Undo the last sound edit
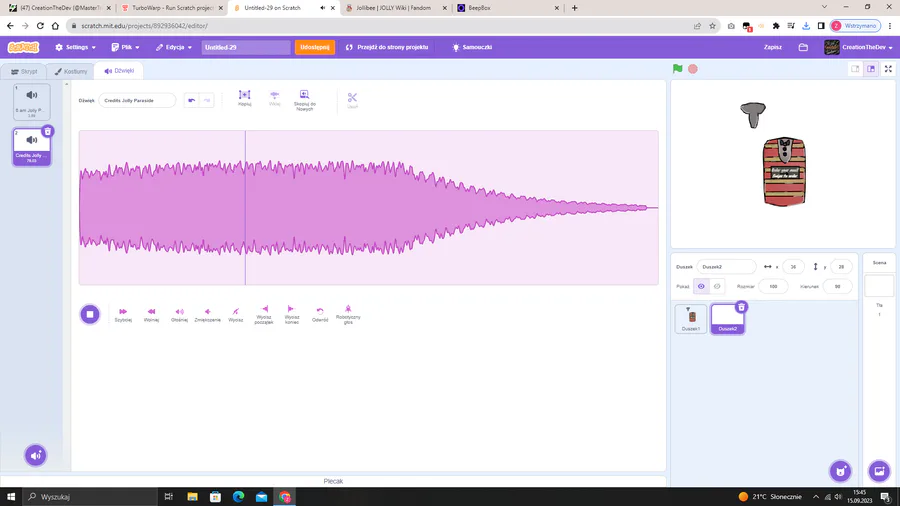This screenshot has height=506, width=900. (192, 100)
